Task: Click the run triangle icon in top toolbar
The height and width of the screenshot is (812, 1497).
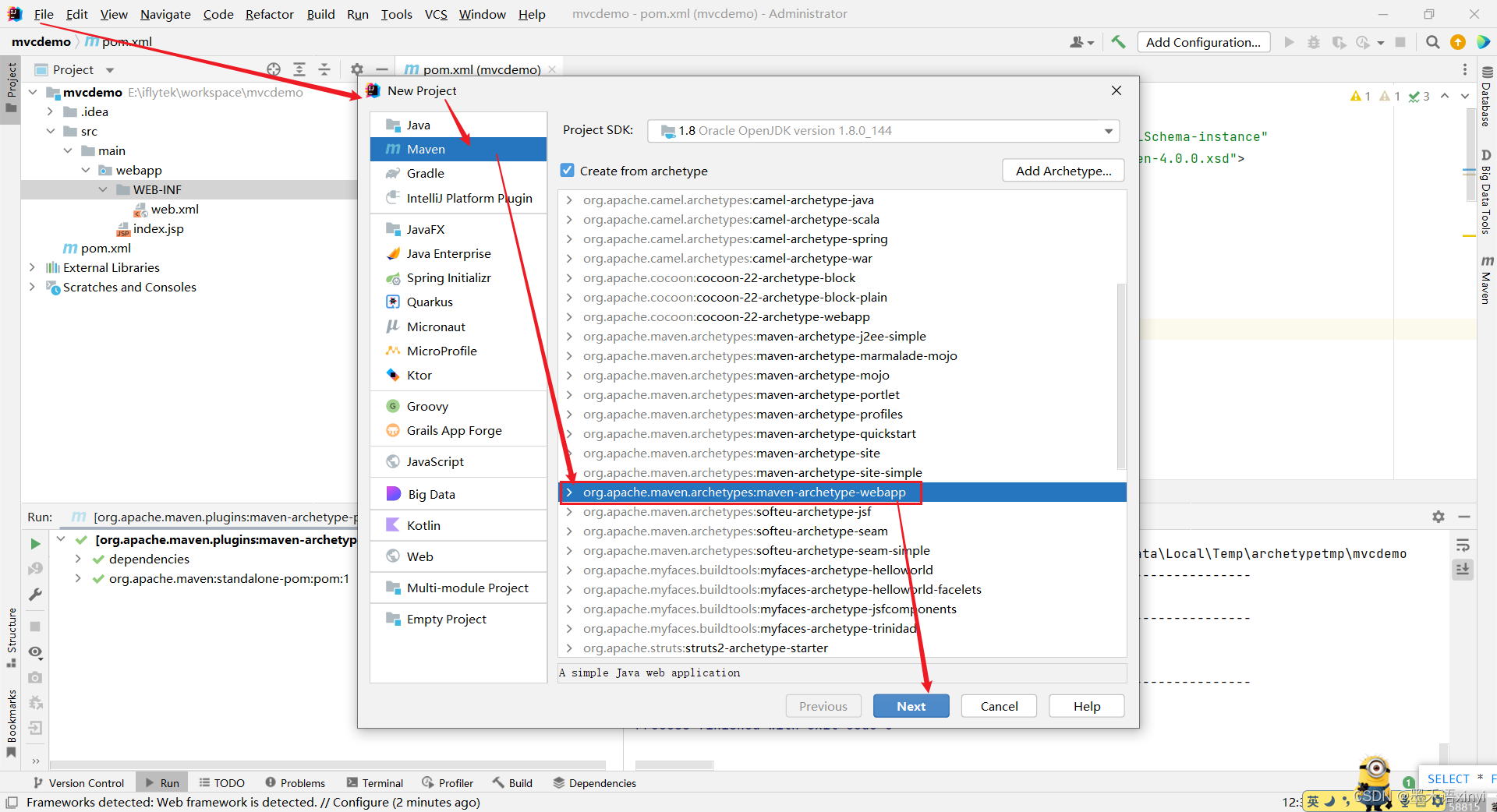Action: pyautogui.click(x=1289, y=42)
